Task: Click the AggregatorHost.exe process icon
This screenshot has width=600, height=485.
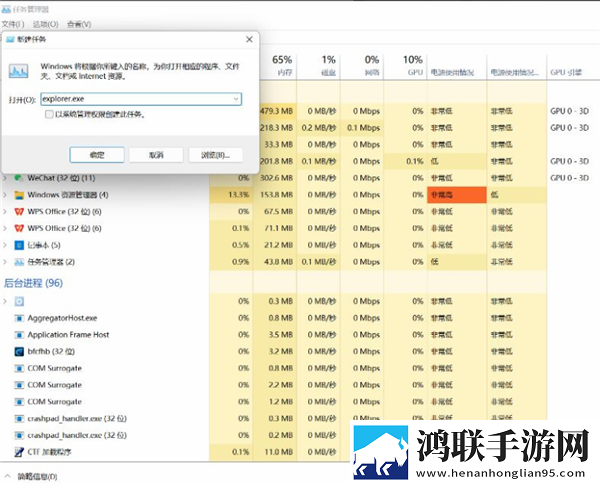Action: pos(19,318)
